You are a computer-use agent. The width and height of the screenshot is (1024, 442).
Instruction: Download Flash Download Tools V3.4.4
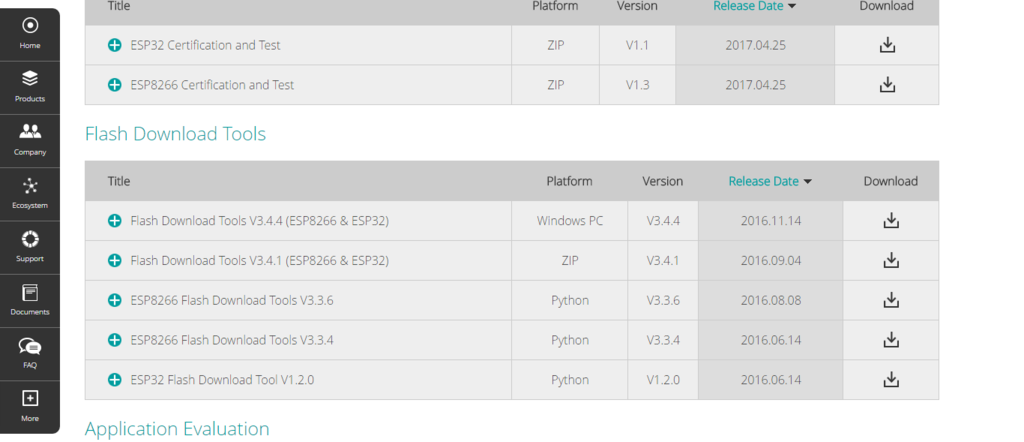[x=890, y=221]
